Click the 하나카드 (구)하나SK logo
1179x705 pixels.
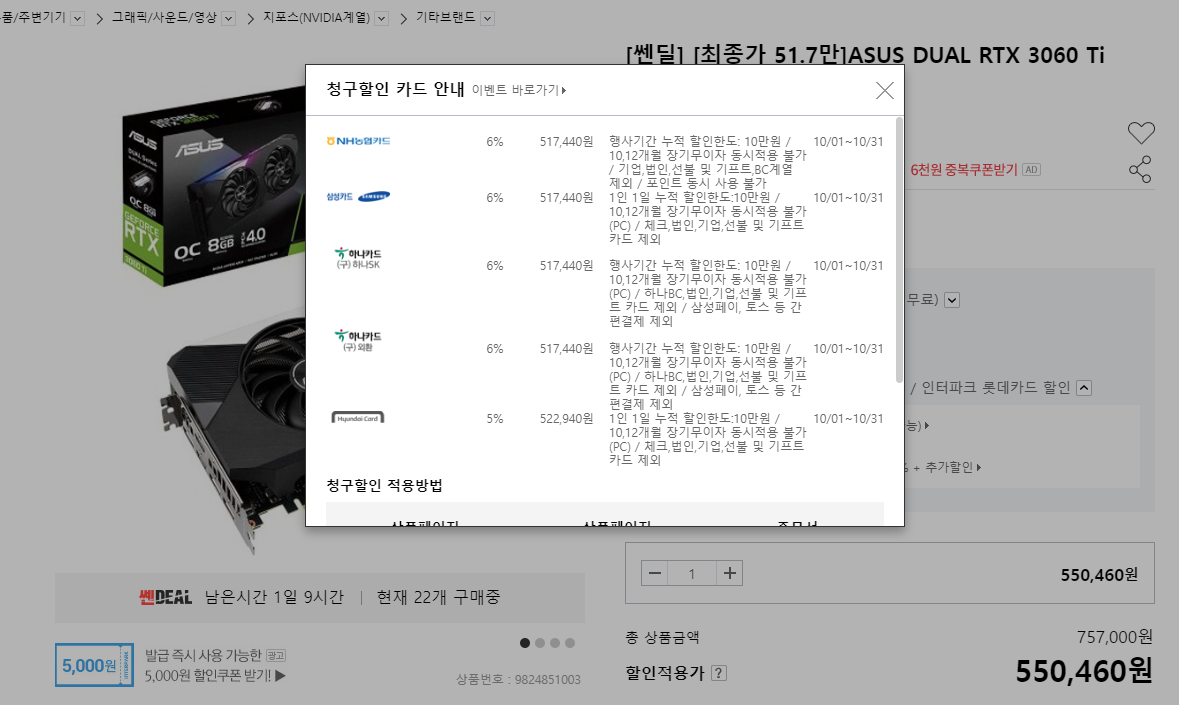(x=358, y=259)
